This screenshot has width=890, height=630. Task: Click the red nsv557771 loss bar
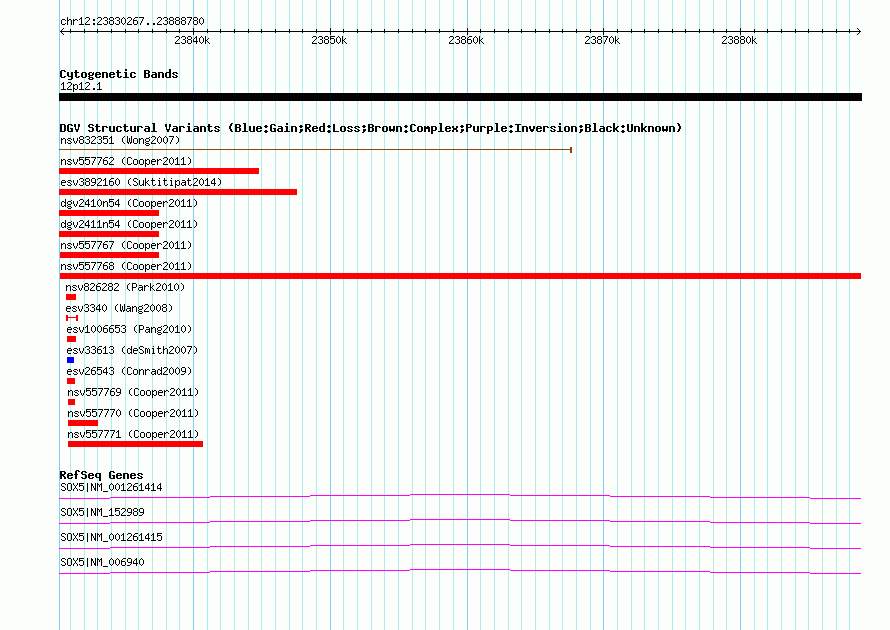coord(135,444)
